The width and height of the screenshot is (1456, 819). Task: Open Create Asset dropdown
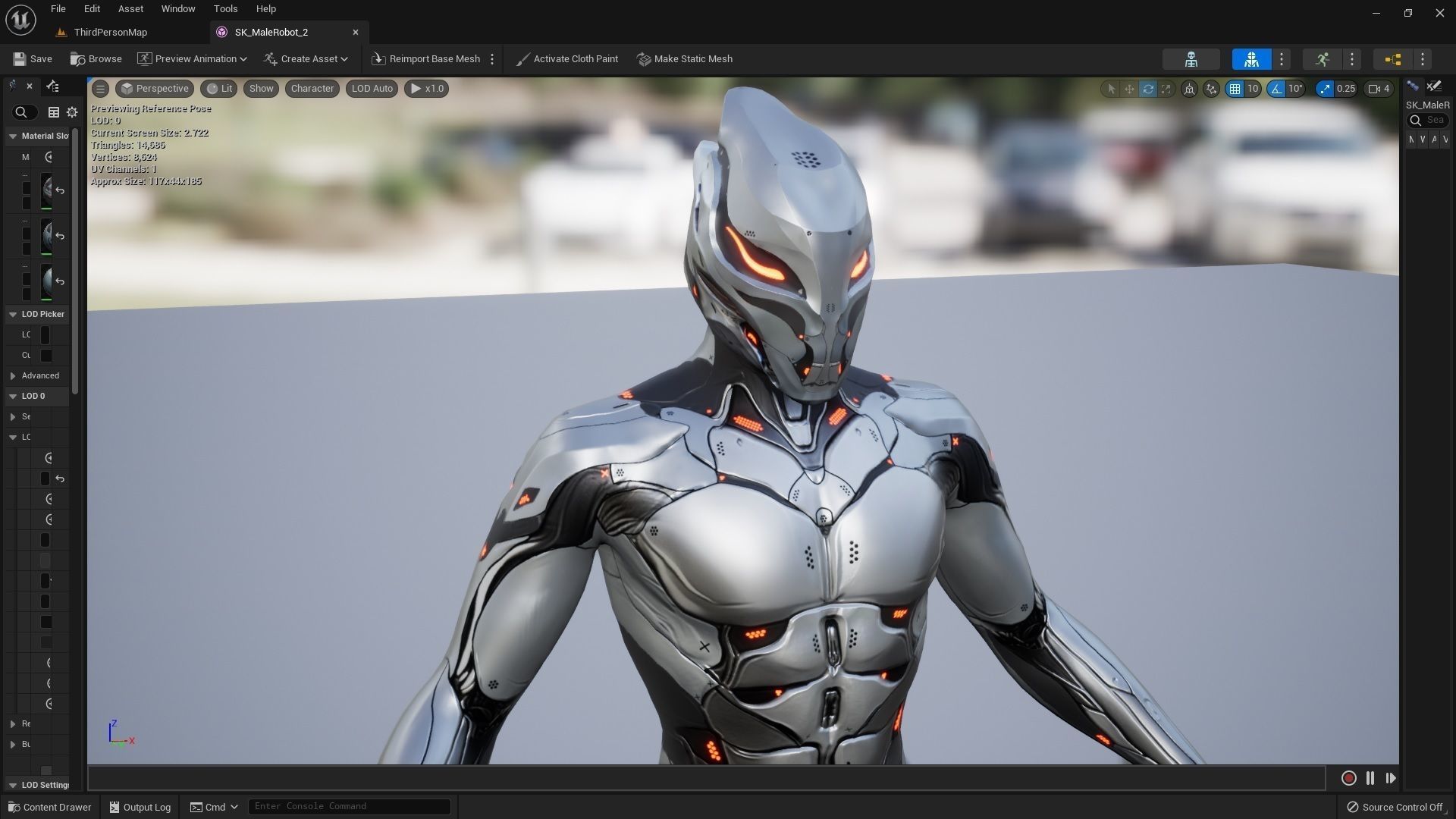point(306,58)
